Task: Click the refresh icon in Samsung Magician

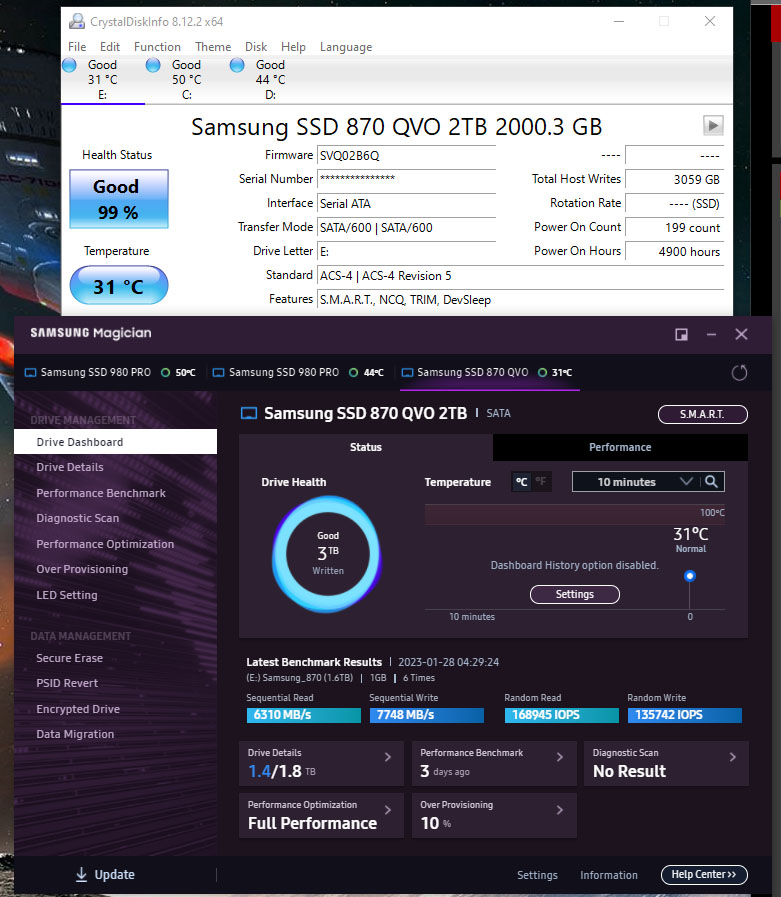Action: click(739, 373)
